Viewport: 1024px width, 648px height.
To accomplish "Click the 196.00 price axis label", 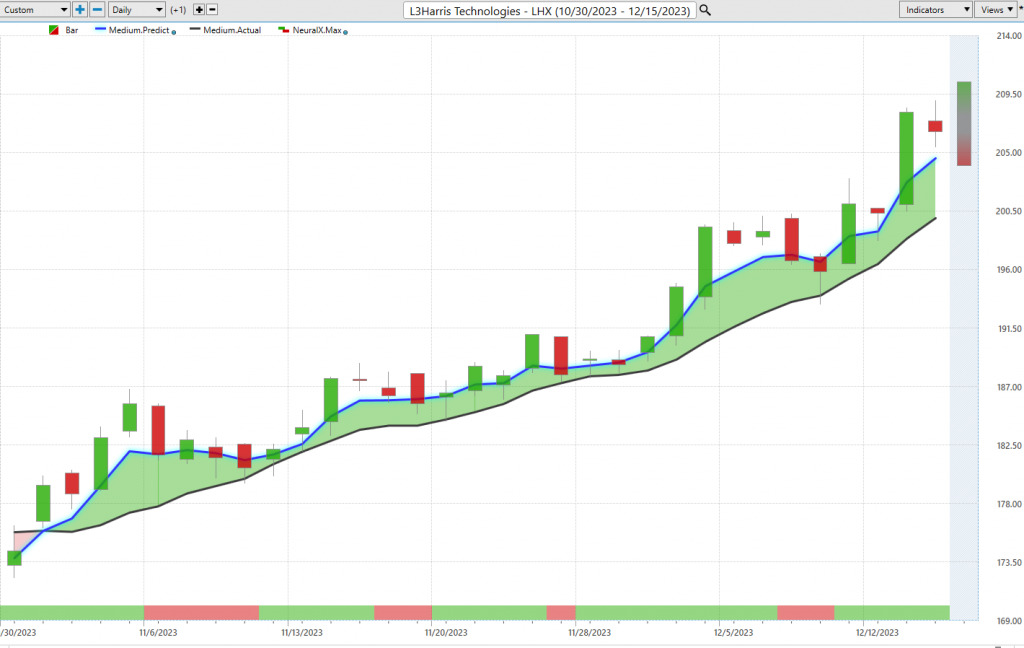I will [x=1009, y=269].
